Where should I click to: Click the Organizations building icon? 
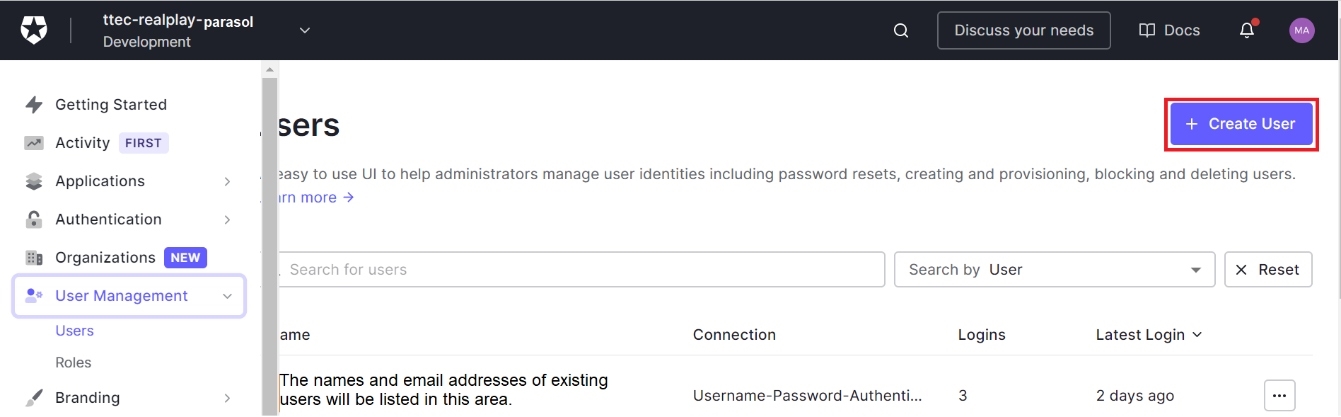pyautogui.click(x=34, y=258)
